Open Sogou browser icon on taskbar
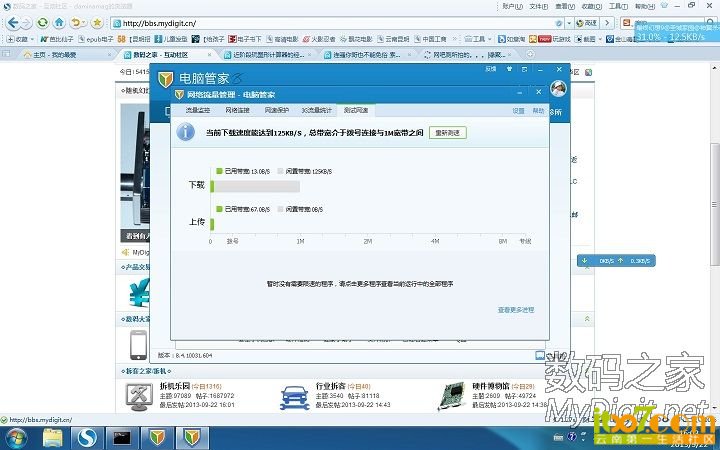The image size is (720, 450). (x=87, y=438)
